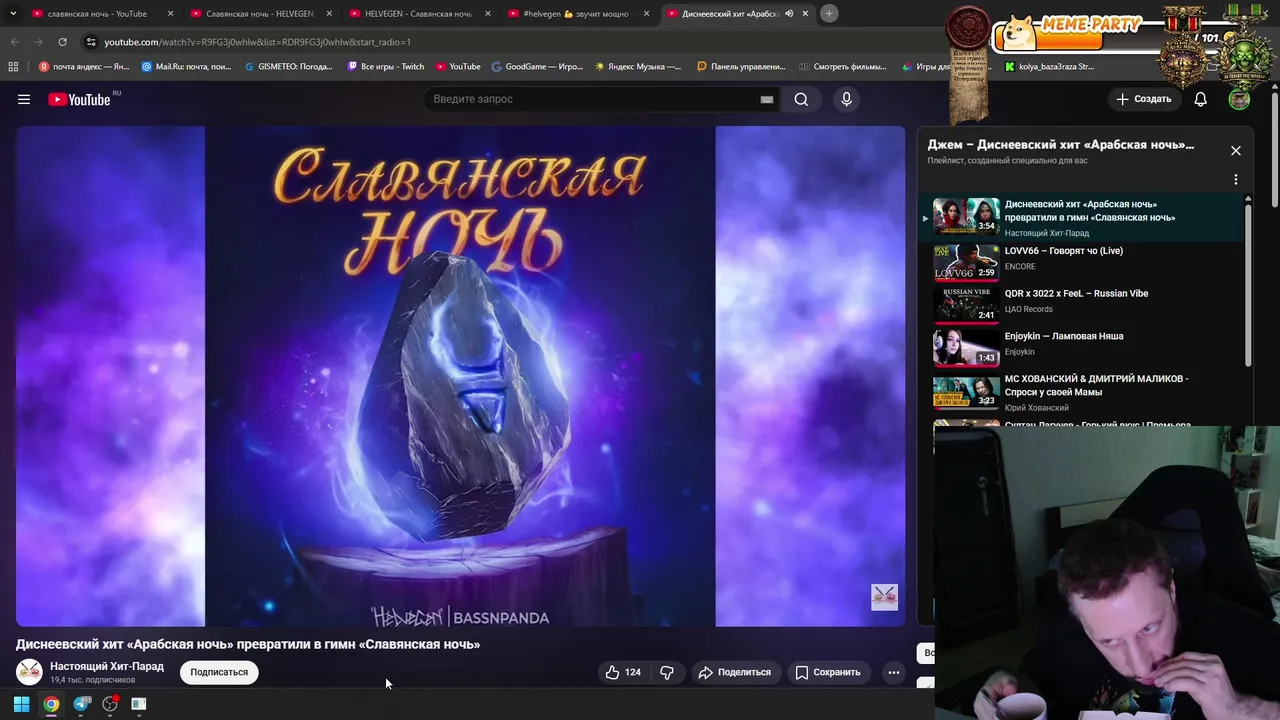Open the account avatar menu
1280x720 pixels.
click(1239, 99)
